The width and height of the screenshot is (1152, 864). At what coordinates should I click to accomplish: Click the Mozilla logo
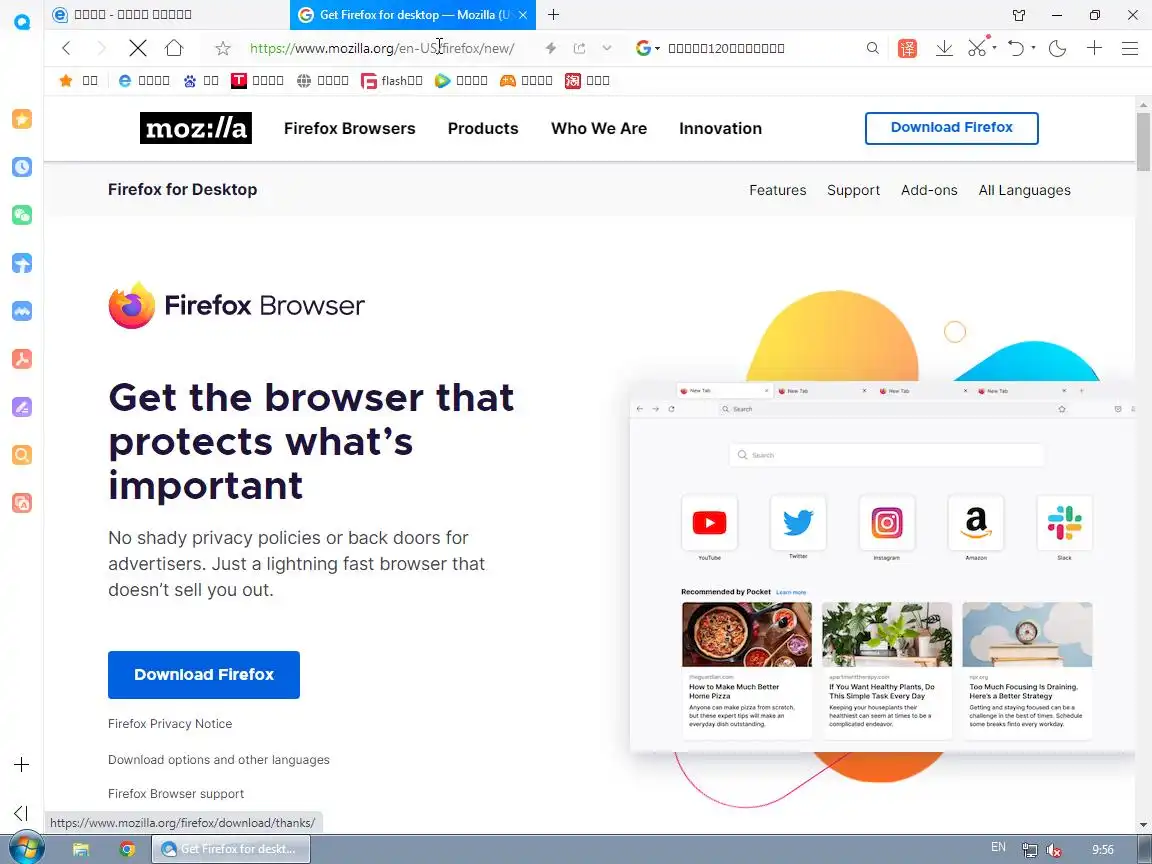[x=195, y=128]
